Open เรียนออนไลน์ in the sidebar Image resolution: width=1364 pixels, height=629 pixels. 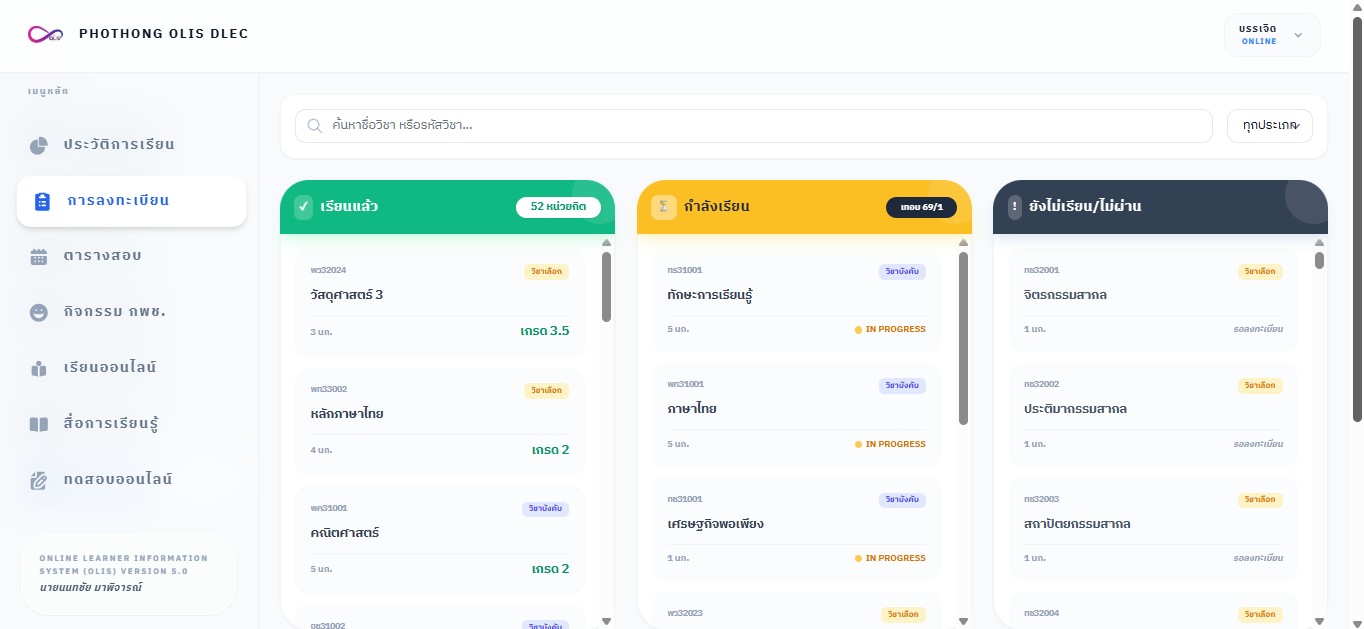coord(131,368)
